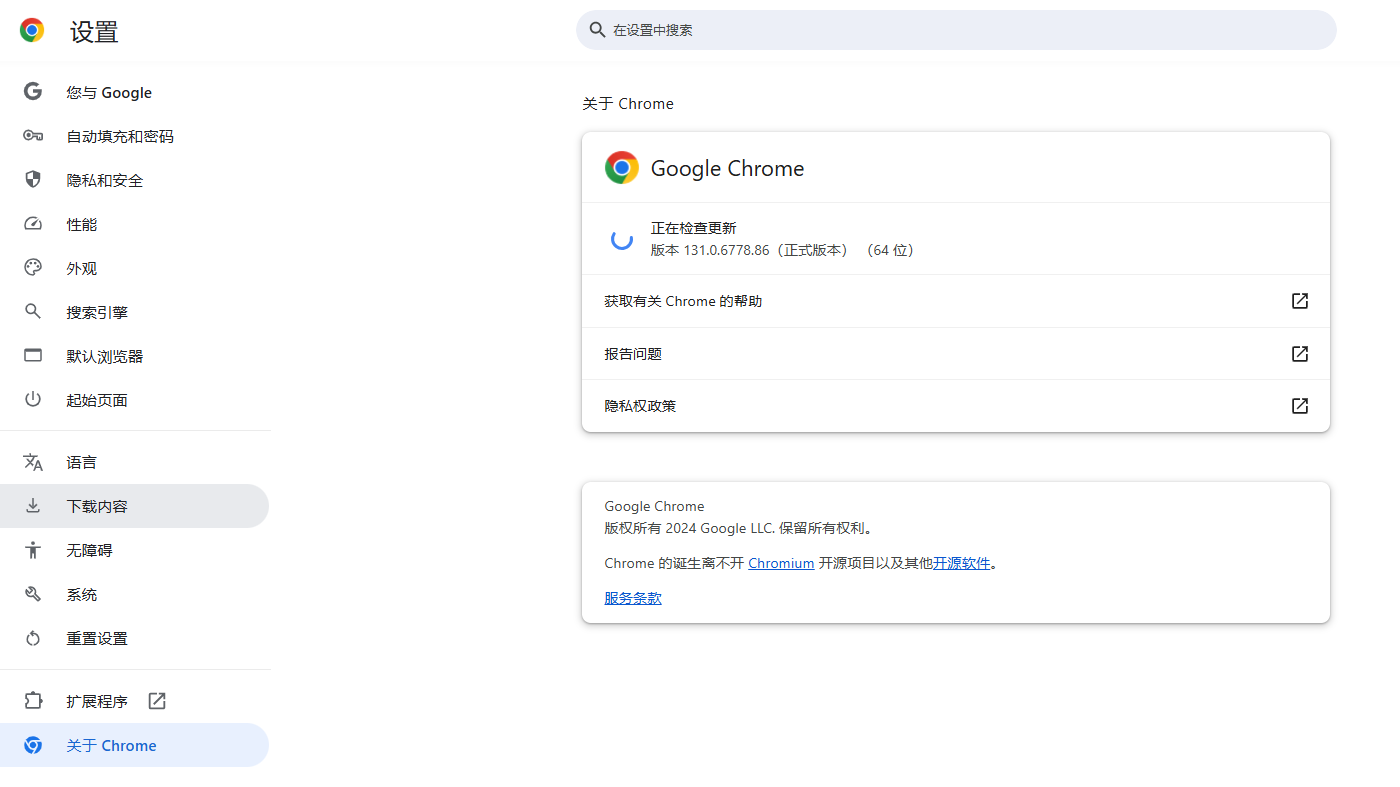
Task: Click the speedometer icon for 性能
Action: (33, 224)
